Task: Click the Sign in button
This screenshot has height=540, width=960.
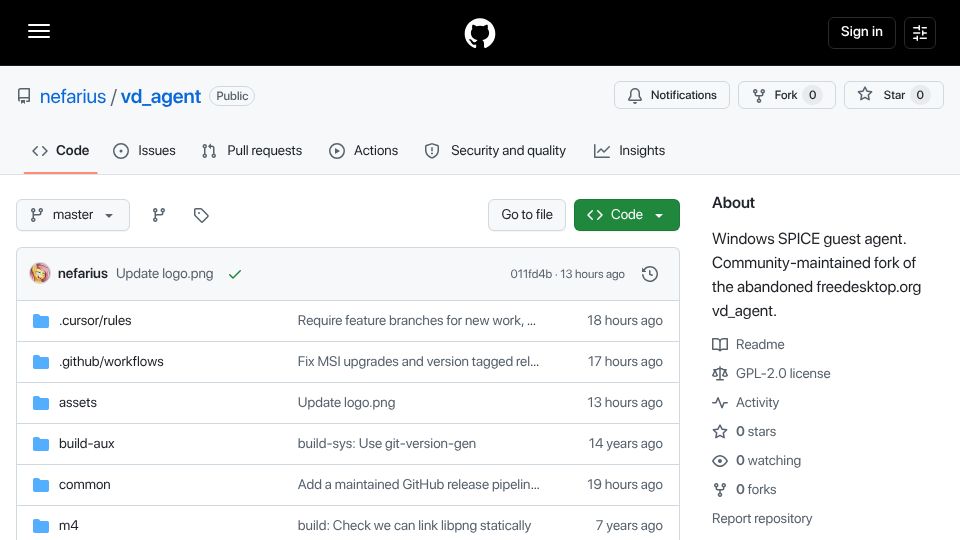Action: point(861,32)
